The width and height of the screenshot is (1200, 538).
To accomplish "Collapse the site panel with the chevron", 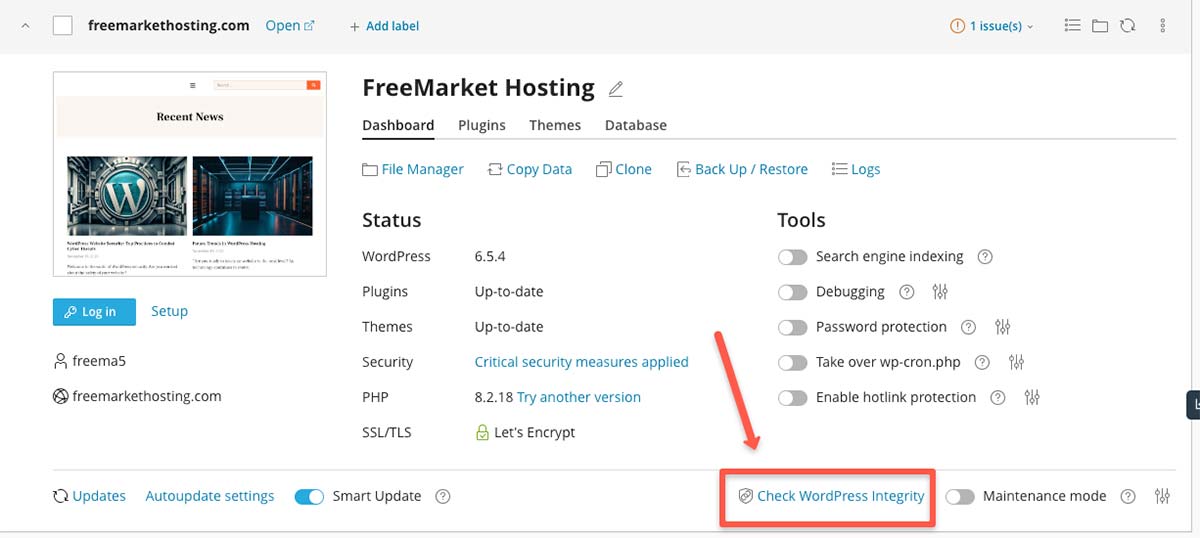I will pyautogui.click(x=25, y=26).
